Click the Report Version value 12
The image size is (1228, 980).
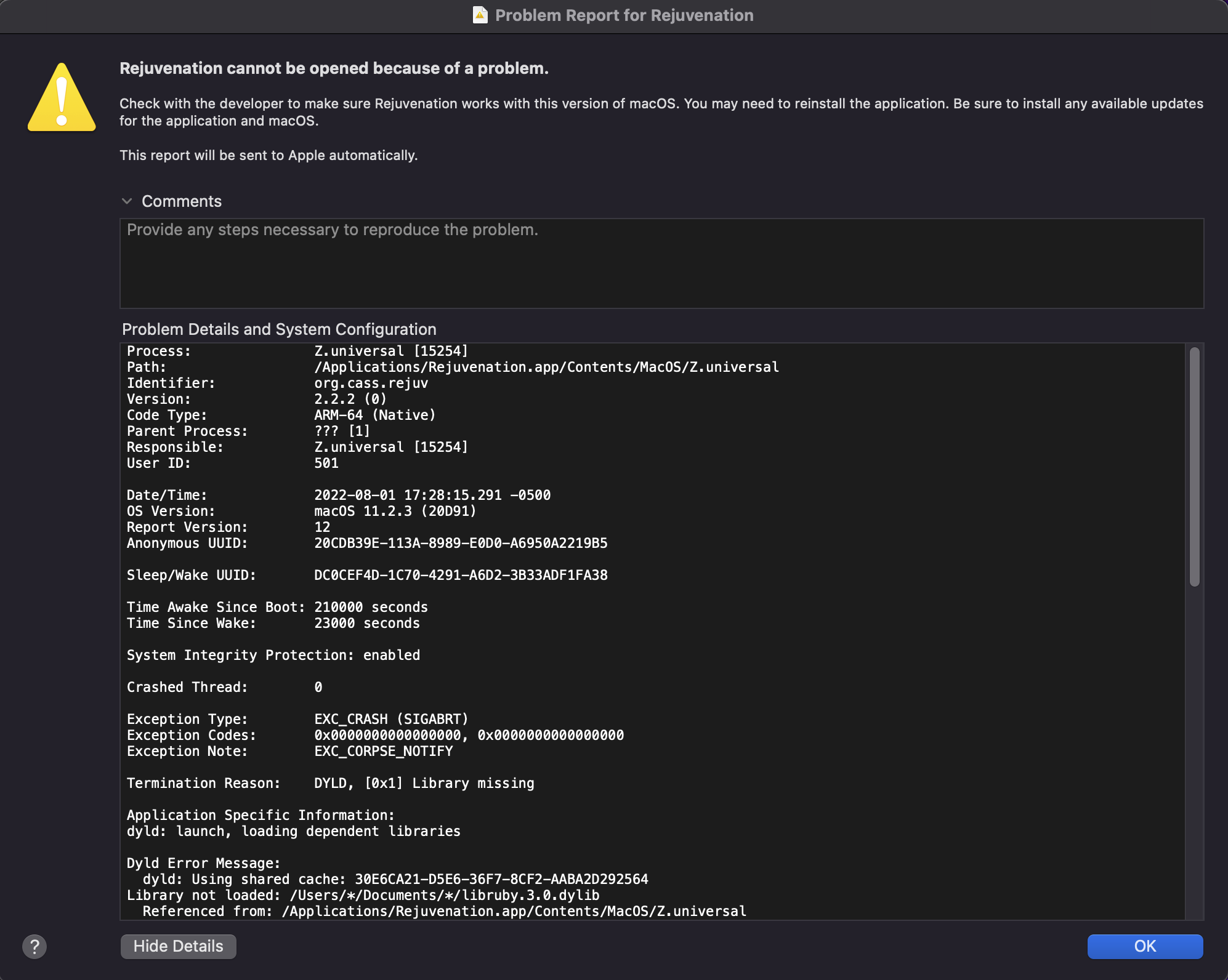tap(322, 527)
